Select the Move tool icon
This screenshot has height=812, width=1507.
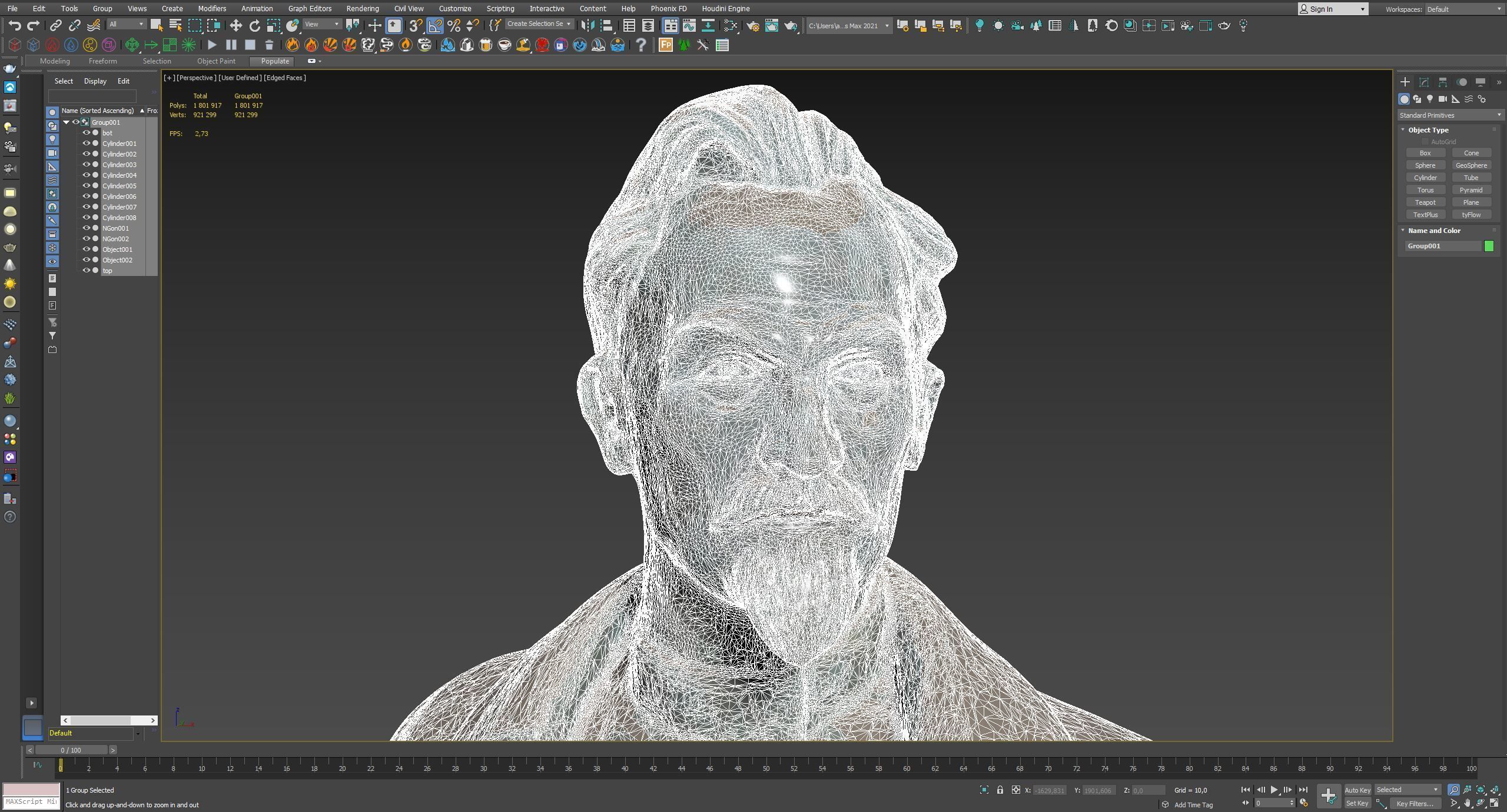pyautogui.click(x=235, y=25)
